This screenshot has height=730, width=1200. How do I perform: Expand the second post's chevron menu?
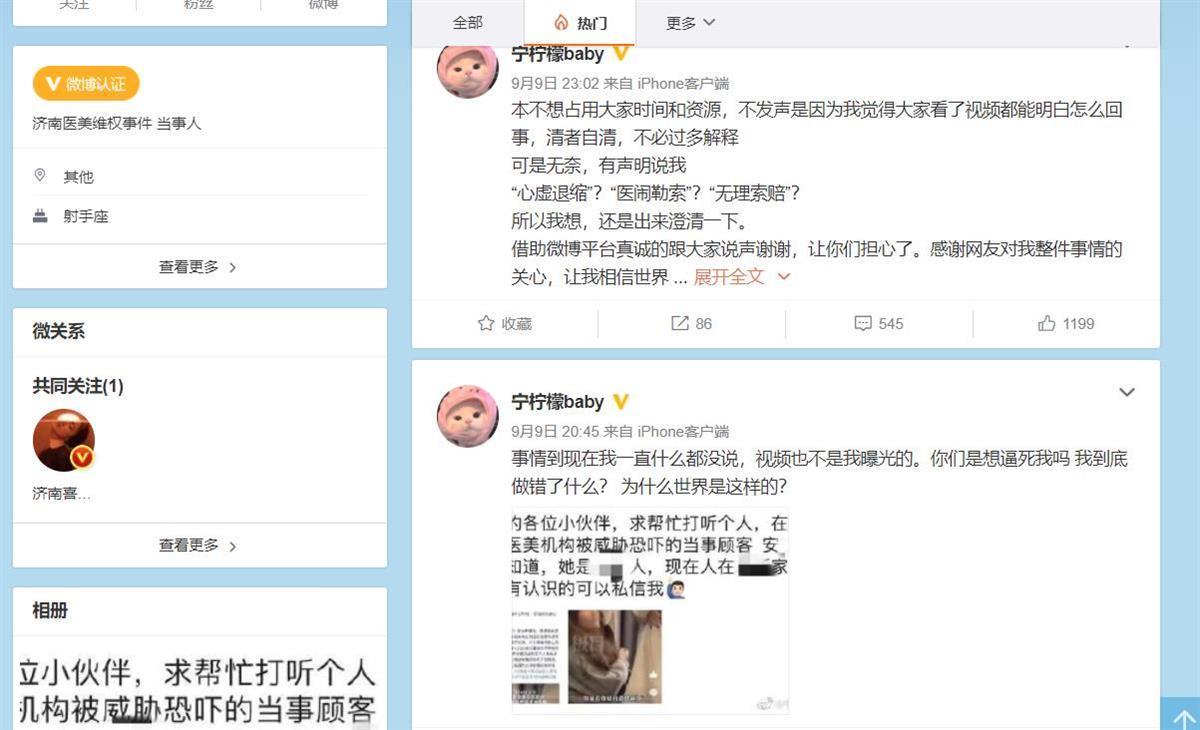(1127, 392)
